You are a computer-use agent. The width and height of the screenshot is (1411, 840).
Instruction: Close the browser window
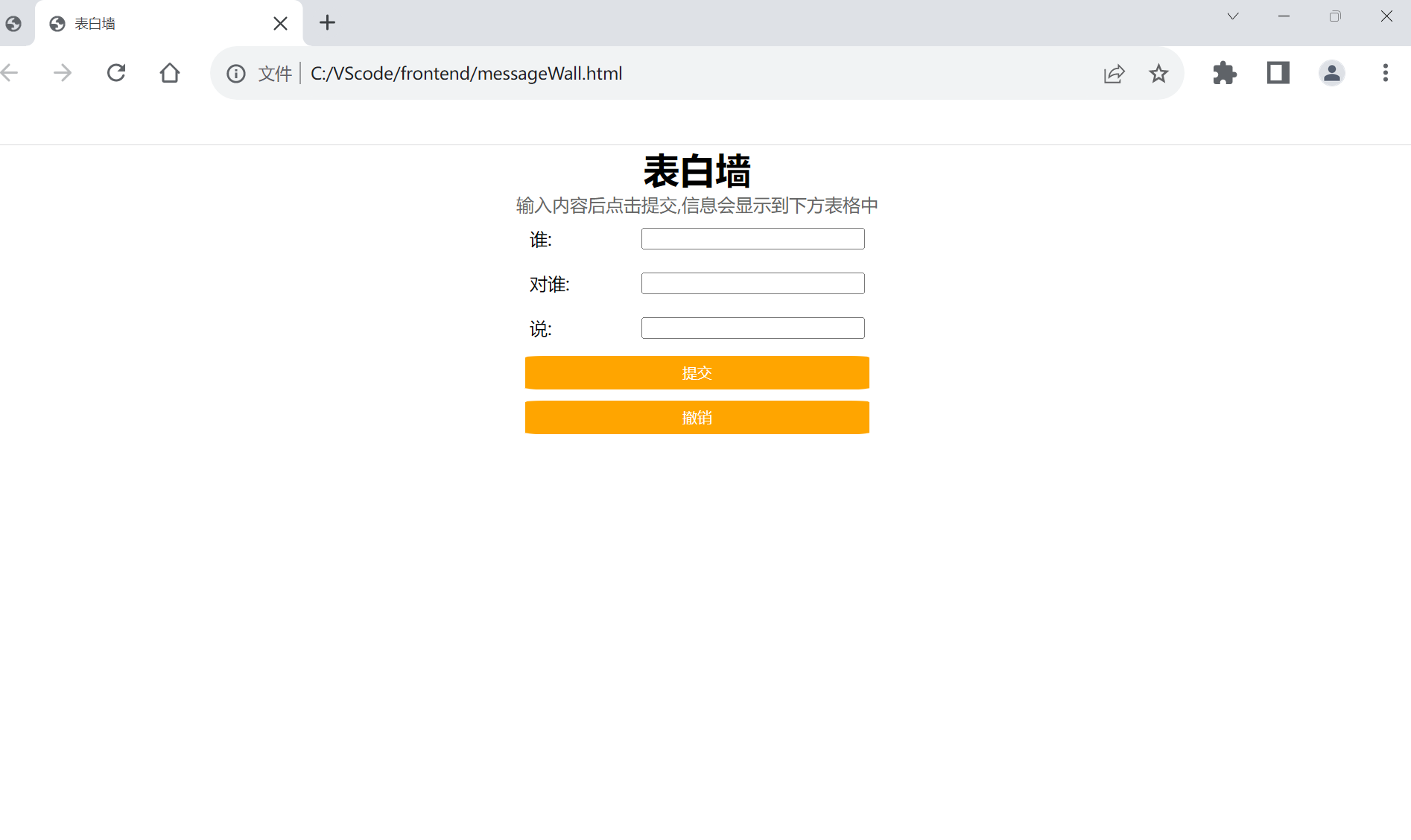pyautogui.click(x=1386, y=16)
